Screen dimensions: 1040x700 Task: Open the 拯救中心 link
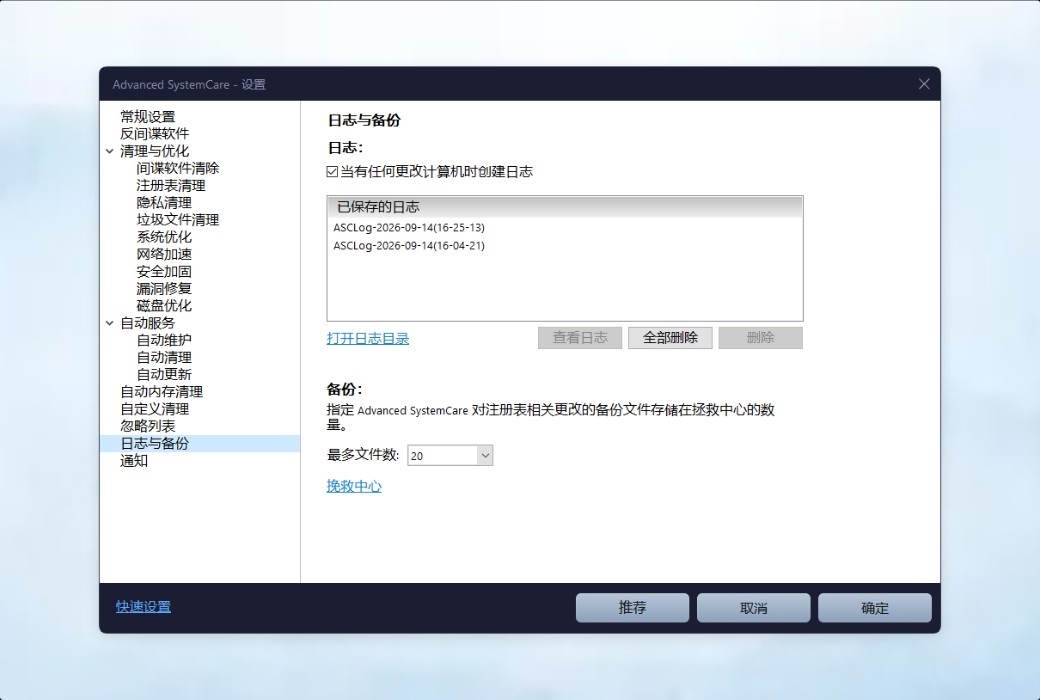pos(354,486)
